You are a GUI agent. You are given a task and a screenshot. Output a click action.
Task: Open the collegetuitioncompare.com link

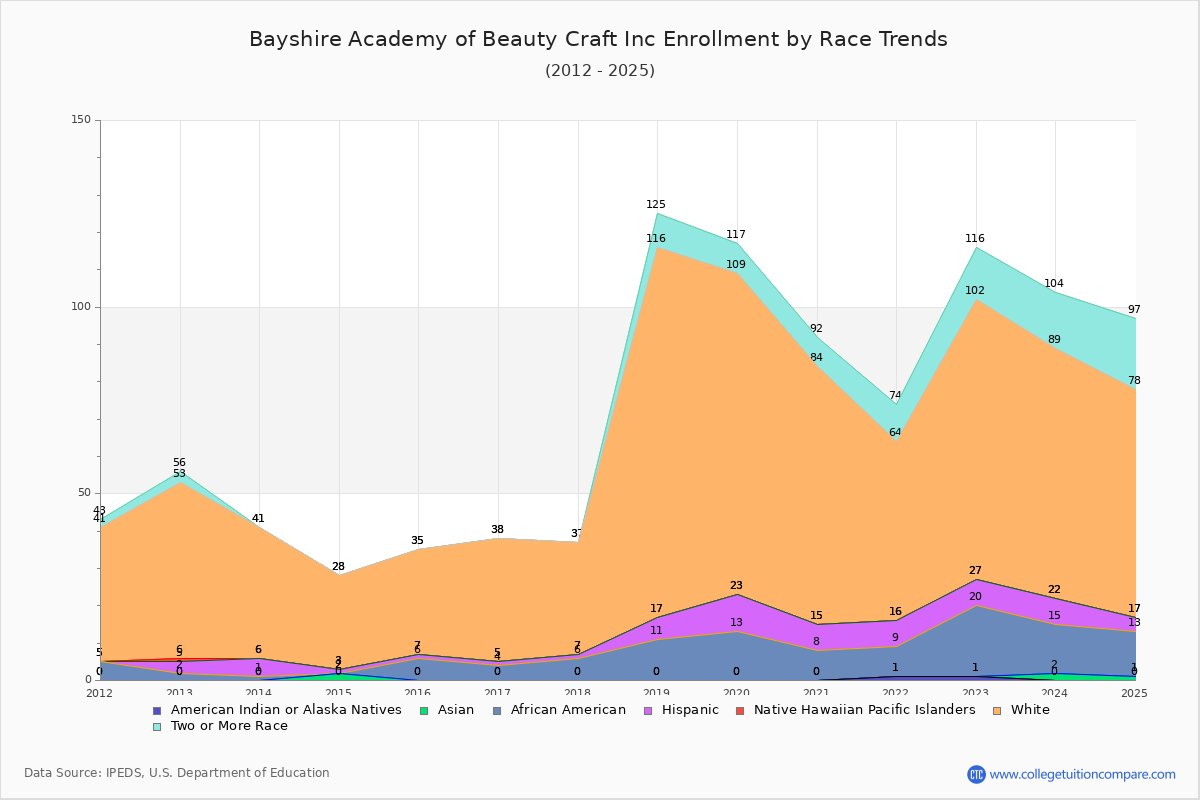(x=1082, y=774)
